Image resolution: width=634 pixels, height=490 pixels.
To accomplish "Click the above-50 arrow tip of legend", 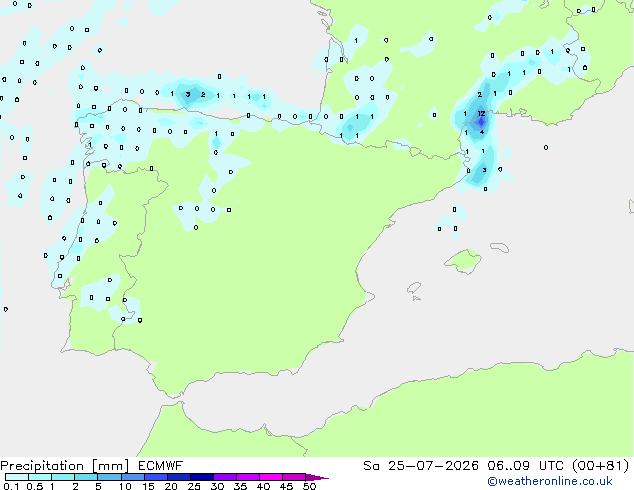I will (317, 477).
